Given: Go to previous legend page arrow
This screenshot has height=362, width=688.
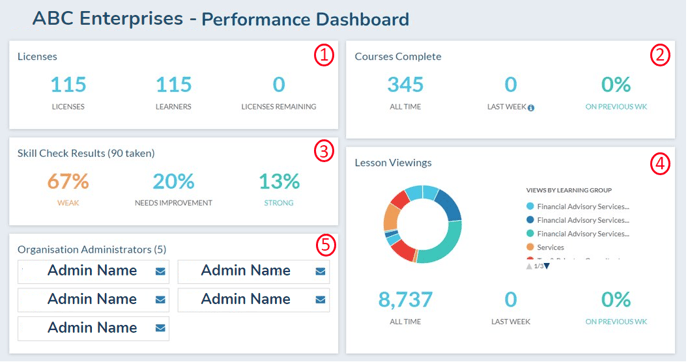Looking at the screenshot, I should click(529, 266).
